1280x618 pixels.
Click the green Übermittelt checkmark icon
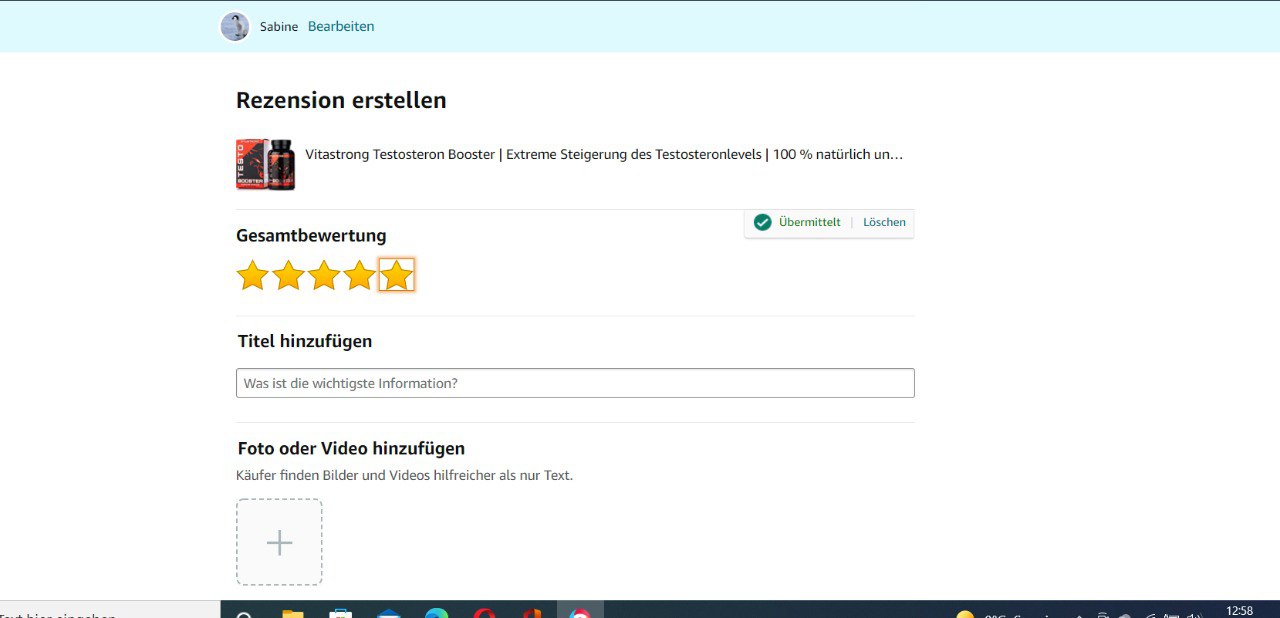point(762,222)
